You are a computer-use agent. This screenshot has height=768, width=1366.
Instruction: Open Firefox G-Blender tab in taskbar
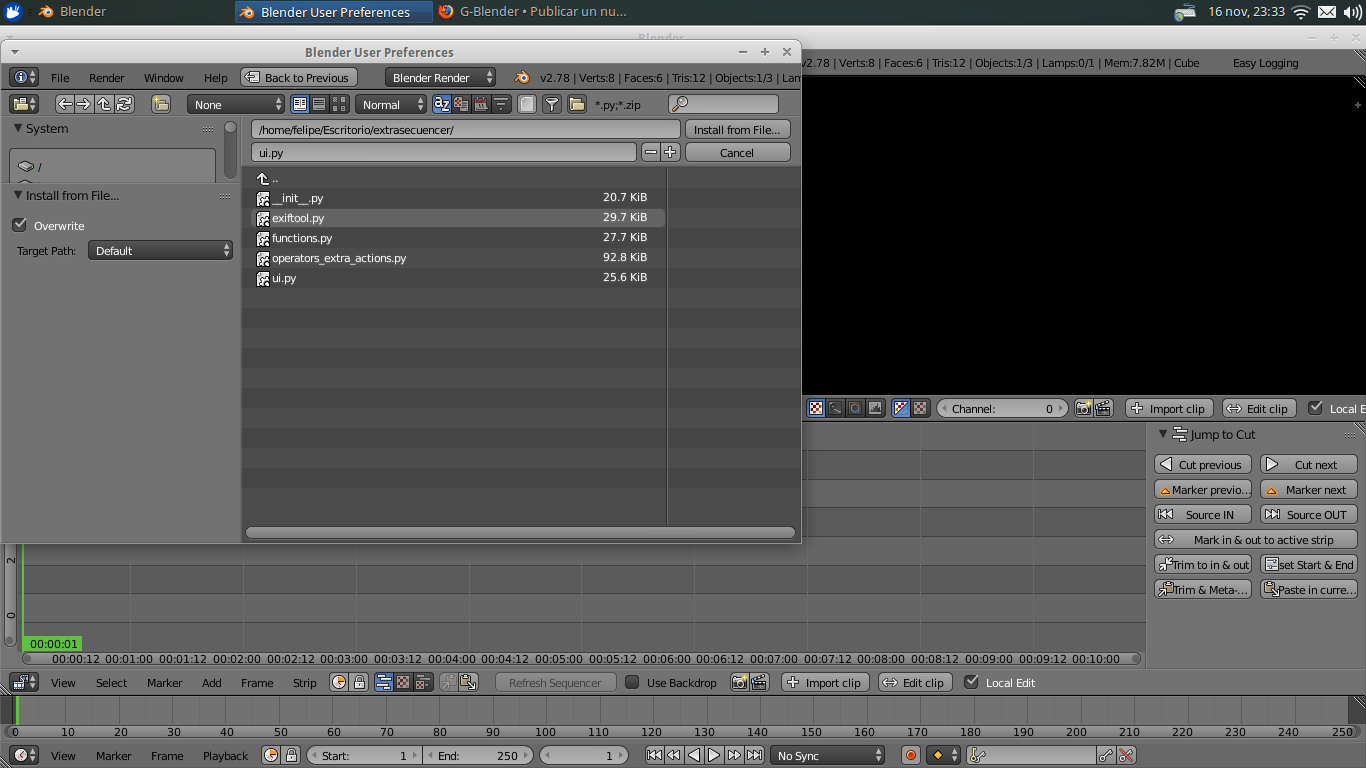(x=535, y=12)
